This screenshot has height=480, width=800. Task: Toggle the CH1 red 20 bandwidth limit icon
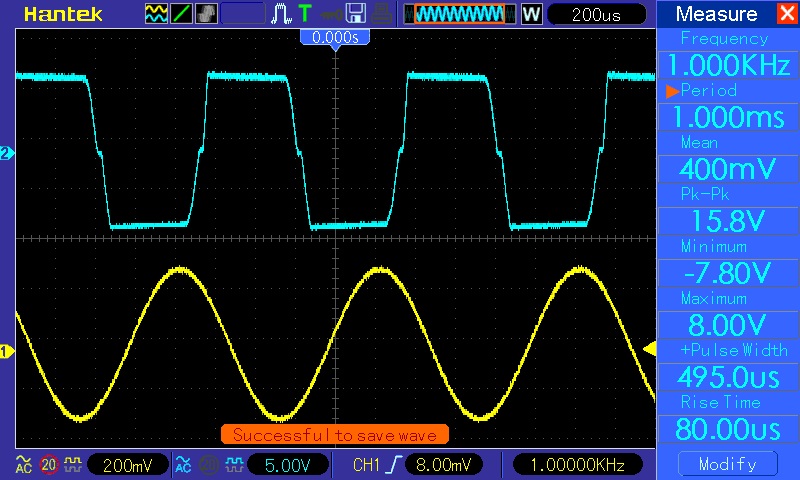(x=47, y=464)
